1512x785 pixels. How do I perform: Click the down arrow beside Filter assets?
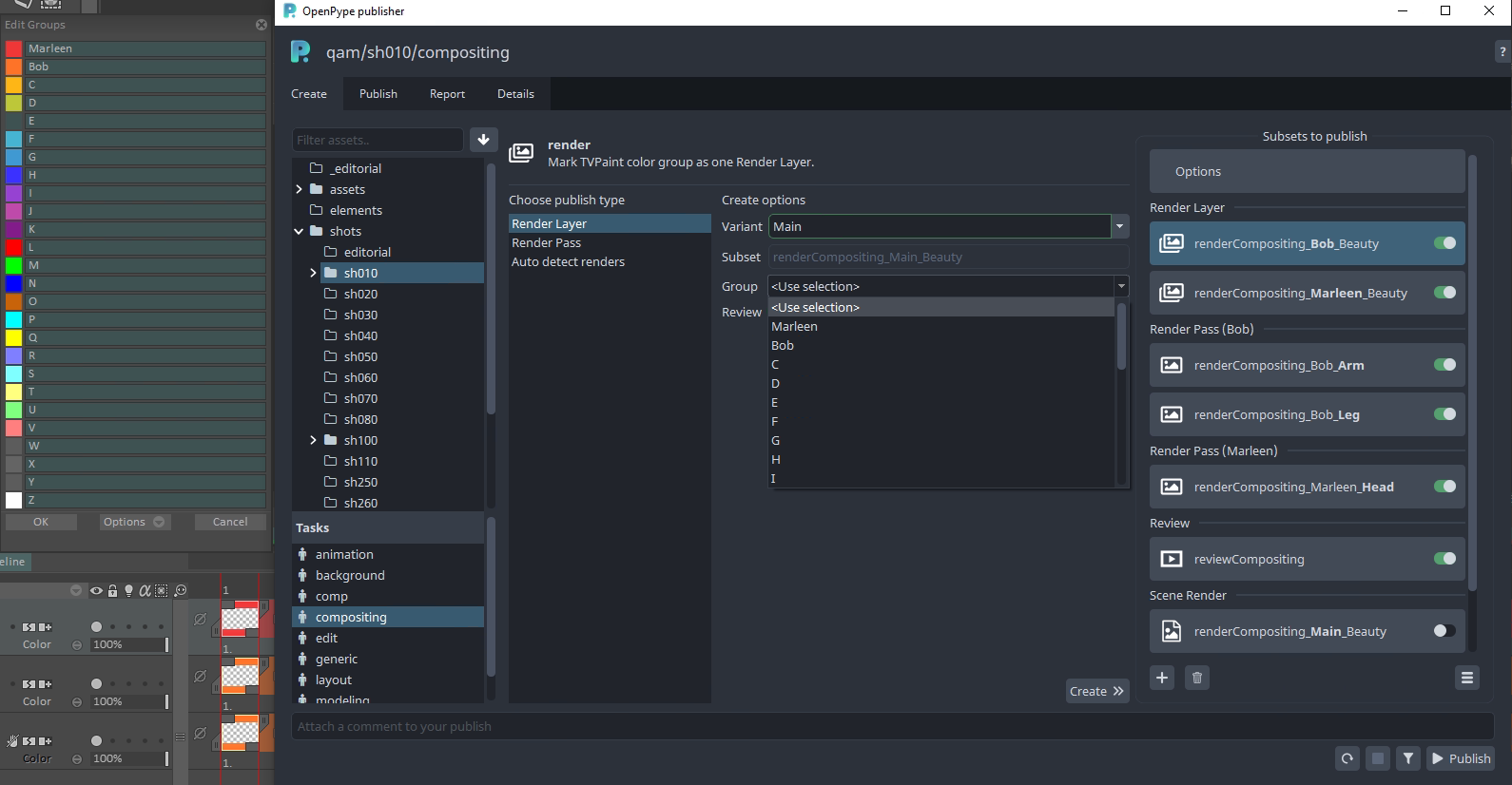pyautogui.click(x=483, y=140)
